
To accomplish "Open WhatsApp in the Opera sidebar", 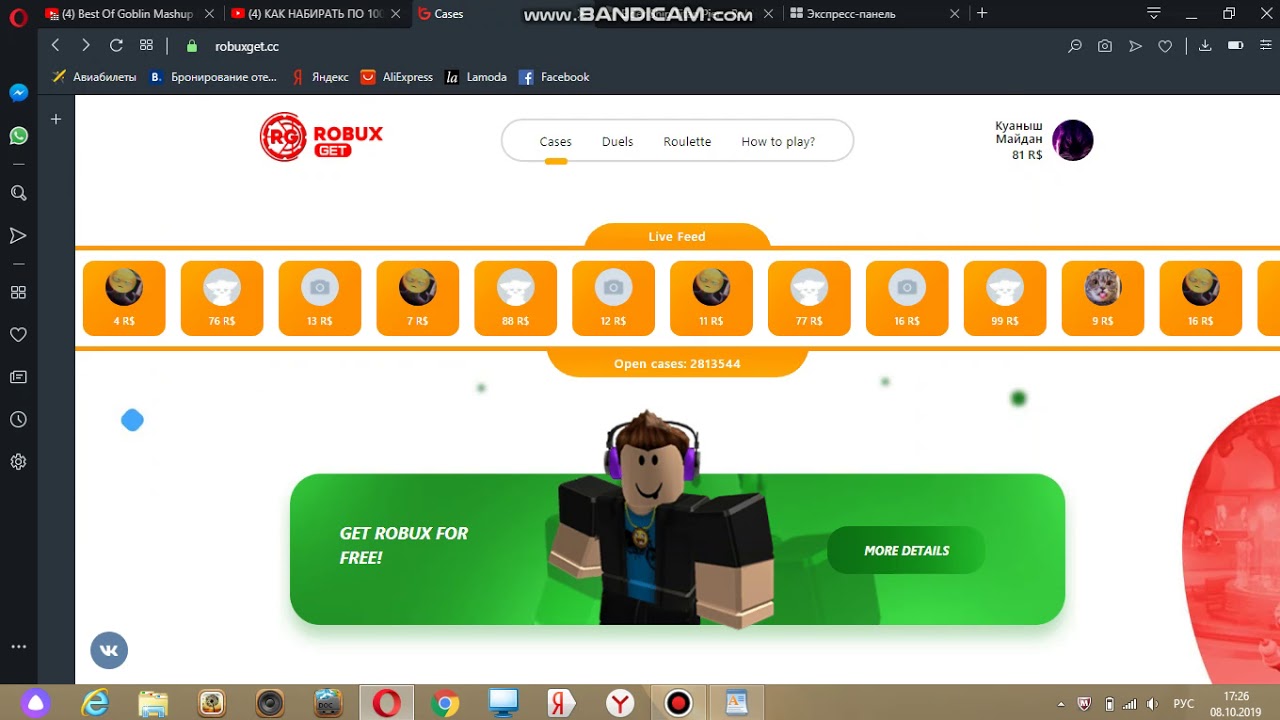I will pos(18,135).
